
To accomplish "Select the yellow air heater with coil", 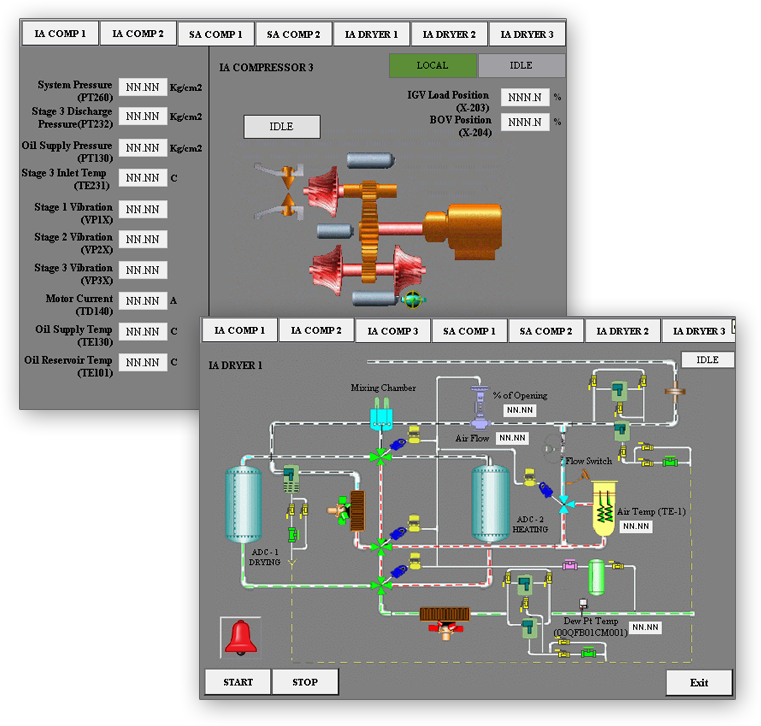I will 605,508.
